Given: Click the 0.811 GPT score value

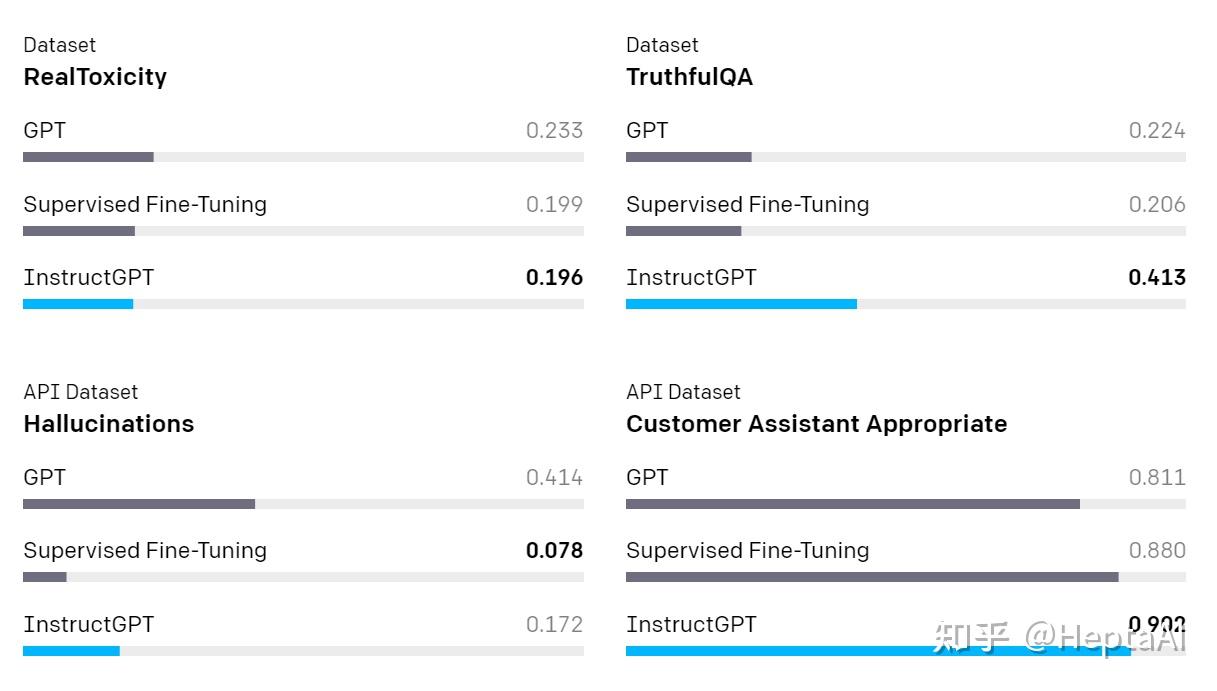Looking at the screenshot, I should pyautogui.click(x=1157, y=478).
